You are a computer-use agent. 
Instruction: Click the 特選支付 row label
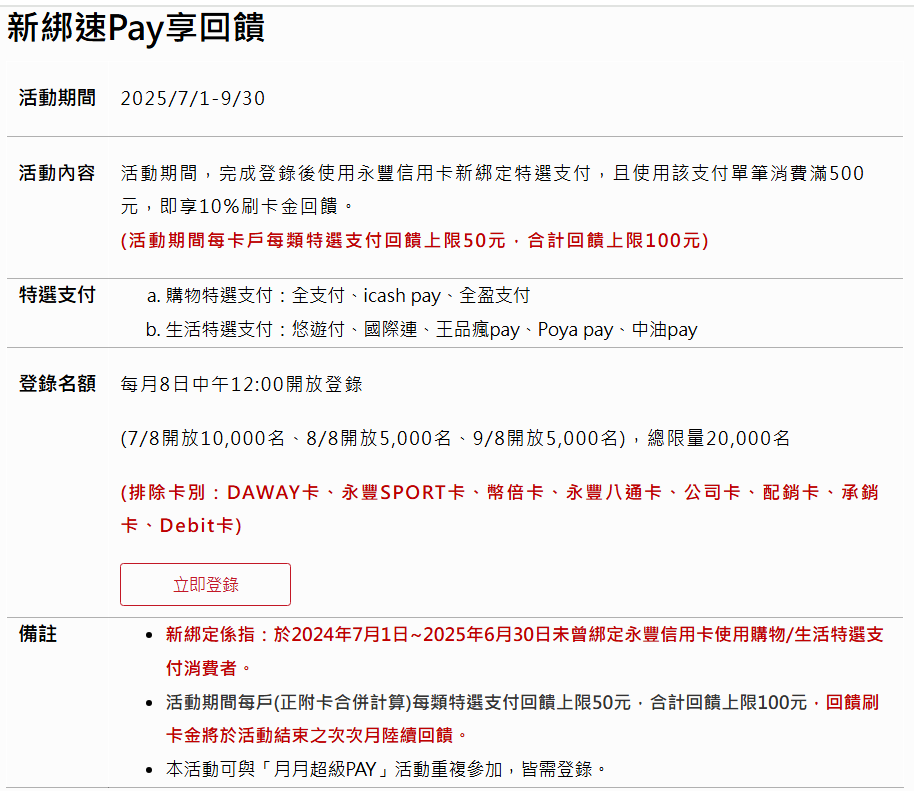click(57, 294)
